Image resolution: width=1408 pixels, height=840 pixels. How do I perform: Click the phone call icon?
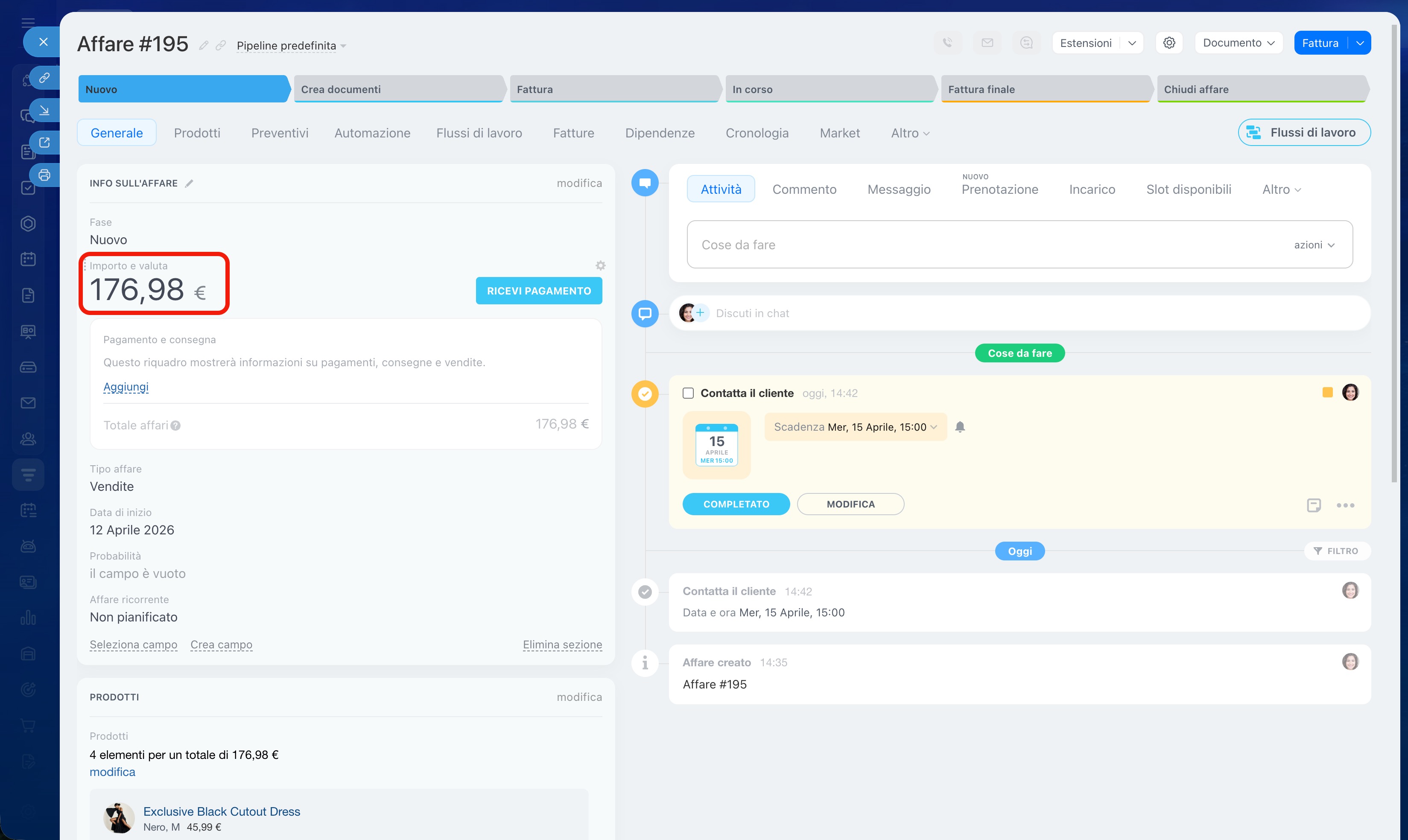point(947,43)
